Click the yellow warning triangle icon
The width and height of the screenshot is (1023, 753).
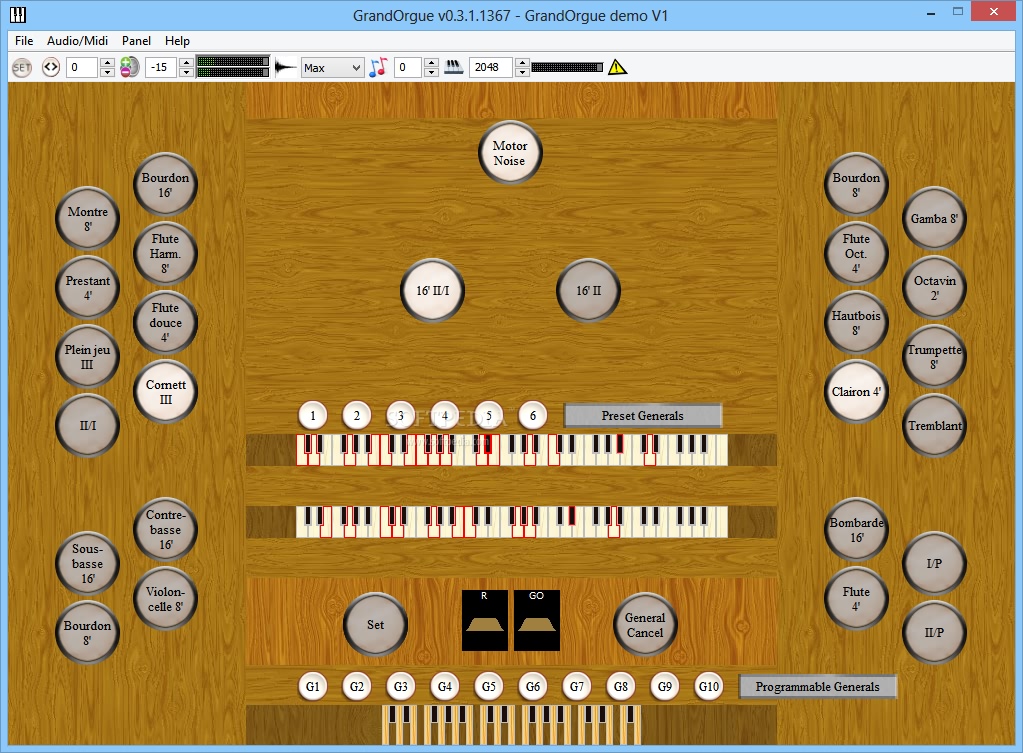point(617,67)
